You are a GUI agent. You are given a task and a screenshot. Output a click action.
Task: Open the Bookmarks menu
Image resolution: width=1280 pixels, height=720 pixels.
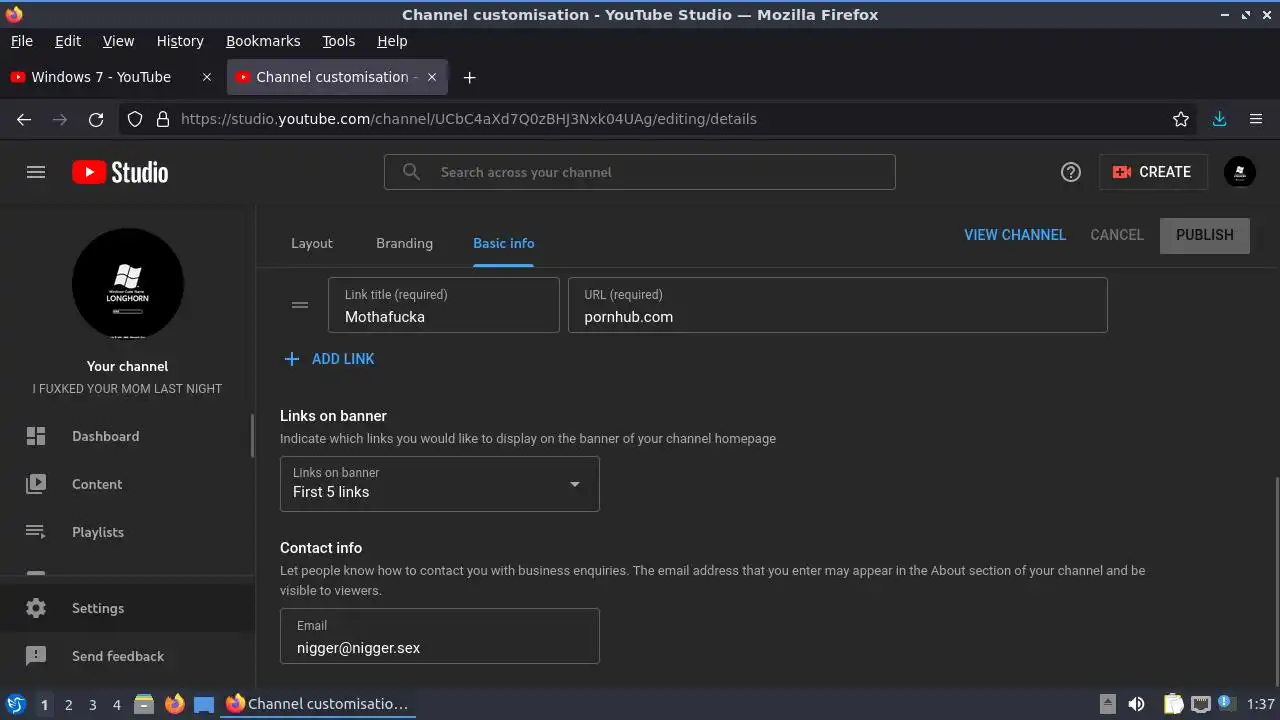pos(263,41)
